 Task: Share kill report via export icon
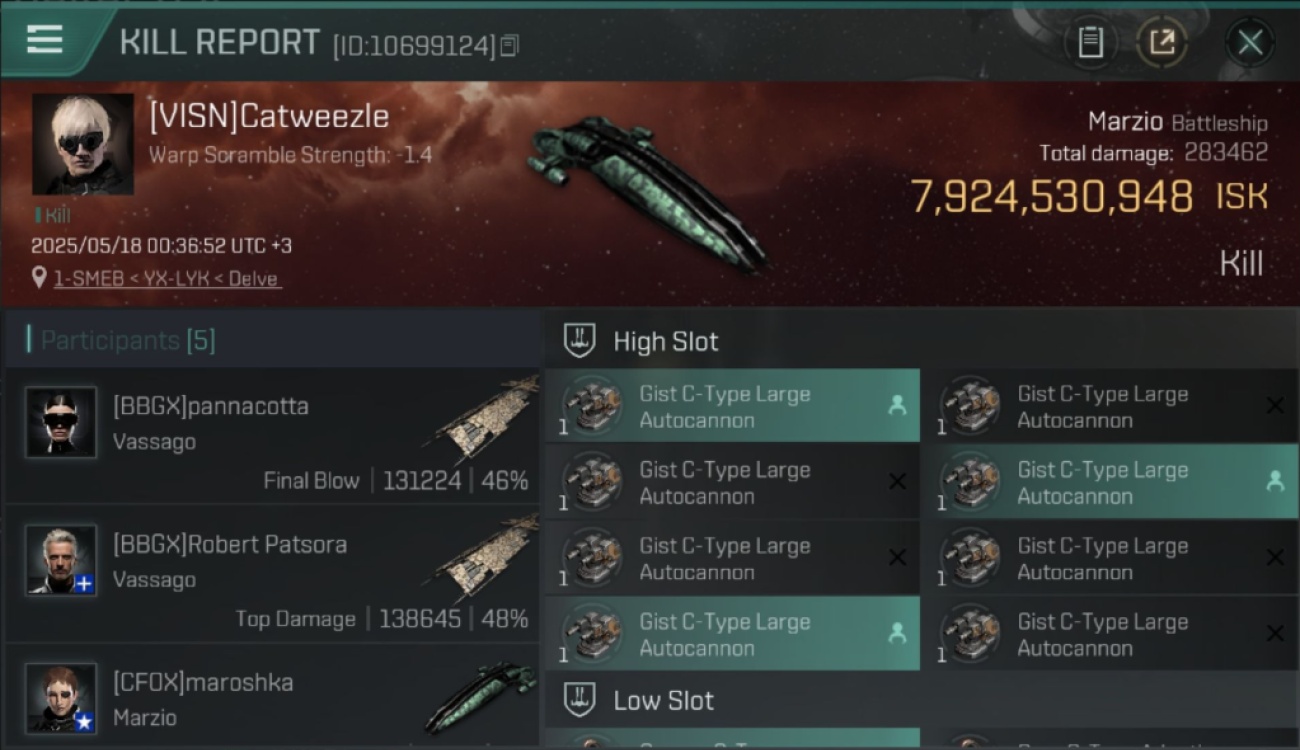pyautogui.click(x=1162, y=42)
